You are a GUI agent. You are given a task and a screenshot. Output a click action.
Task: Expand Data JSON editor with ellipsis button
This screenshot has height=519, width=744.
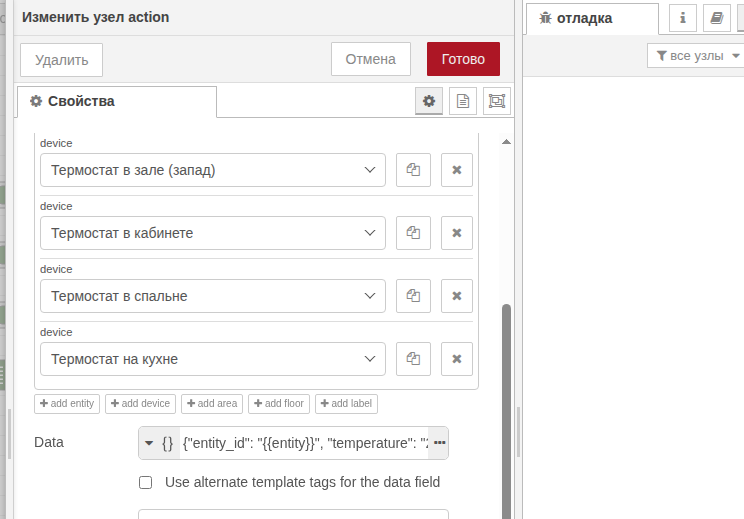(440, 442)
